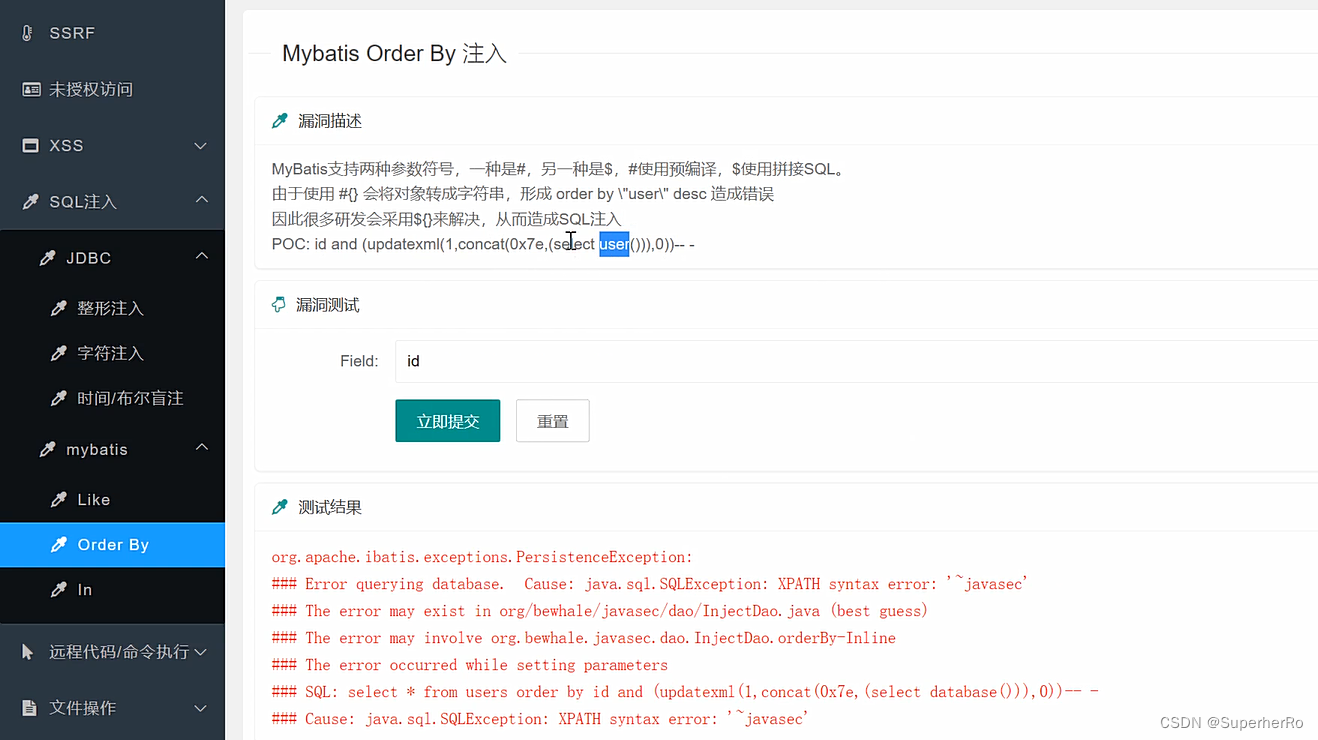Screen dimensions: 1318x740
Task: Click the highlighted word user in POC
Action: click(x=614, y=244)
